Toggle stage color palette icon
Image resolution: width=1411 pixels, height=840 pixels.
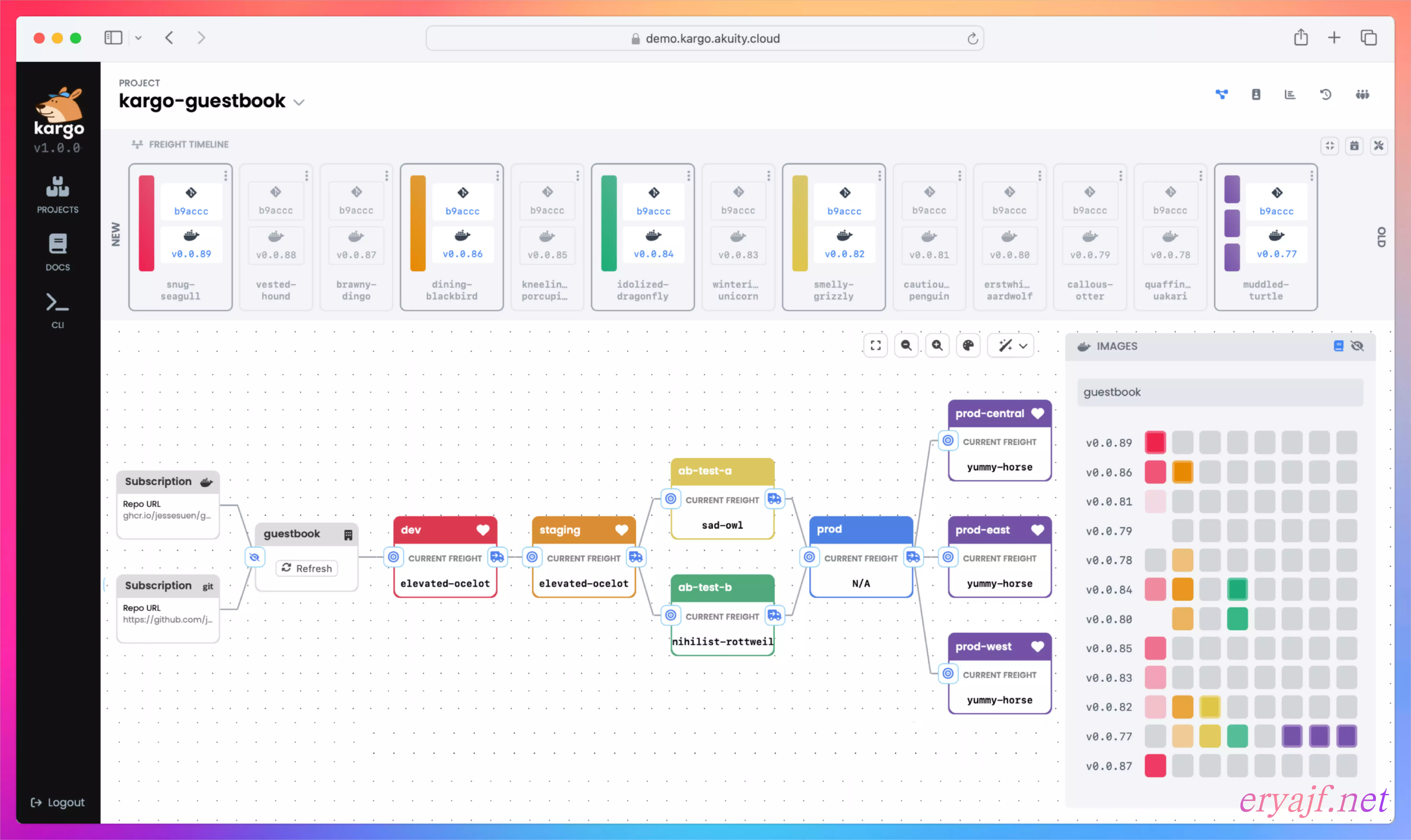click(968, 345)
